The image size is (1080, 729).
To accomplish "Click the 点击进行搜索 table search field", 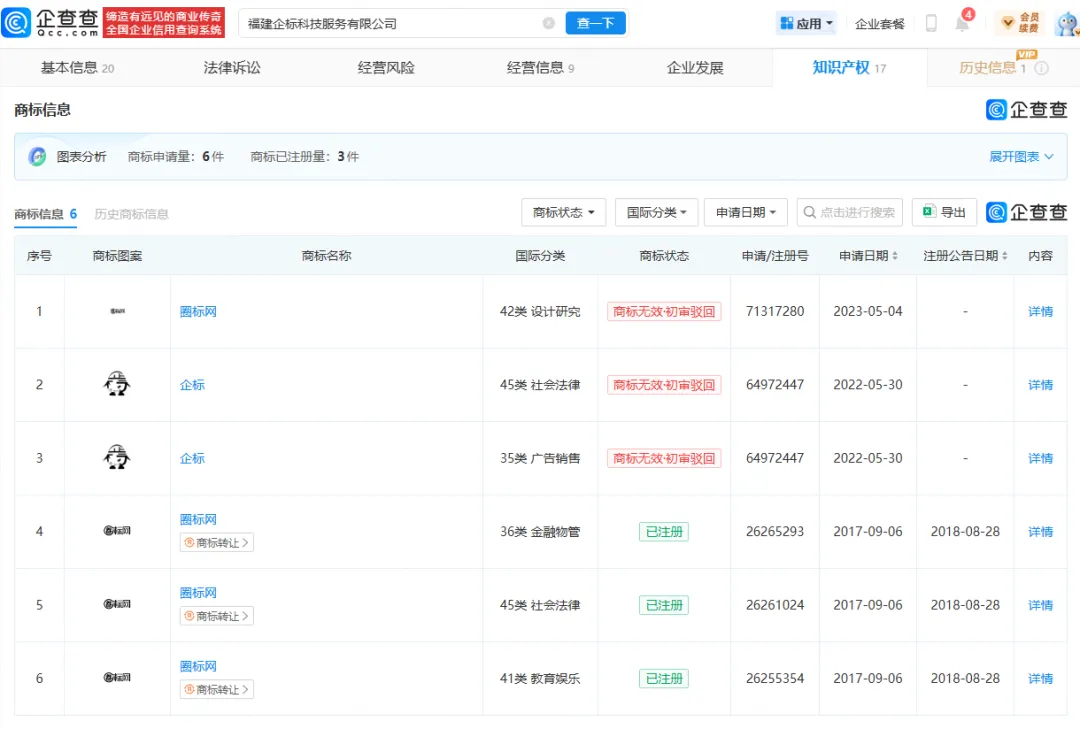I will (x=850, y=212).
